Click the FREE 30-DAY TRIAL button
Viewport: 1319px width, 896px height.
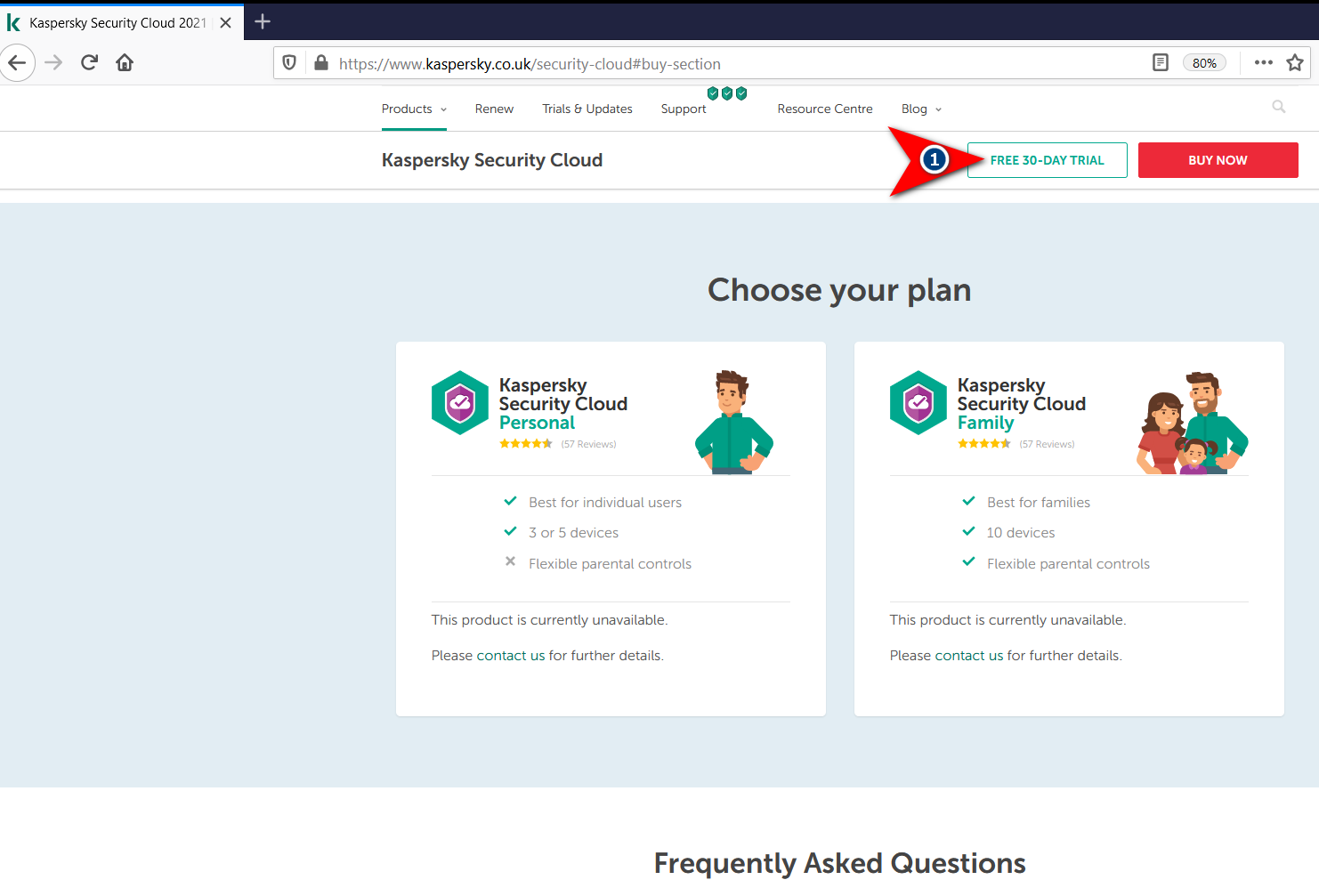[x=1048, y=160]
